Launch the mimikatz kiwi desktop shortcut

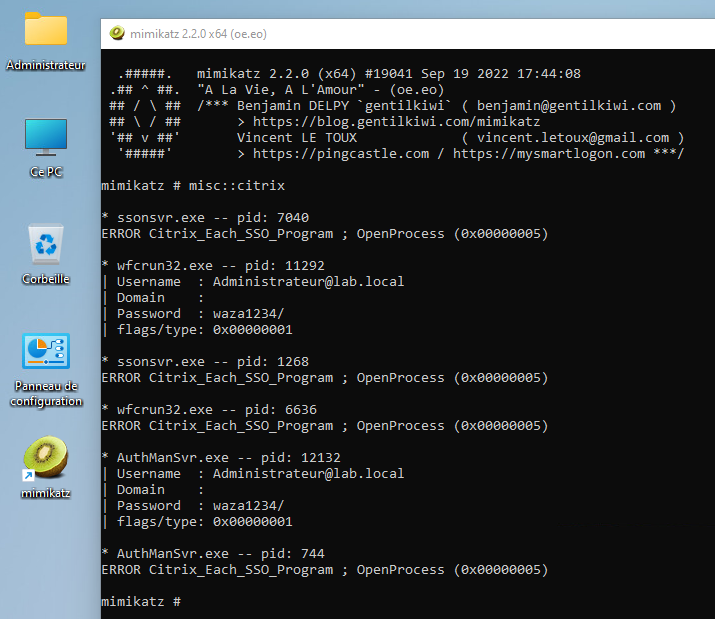click(46, 468)
